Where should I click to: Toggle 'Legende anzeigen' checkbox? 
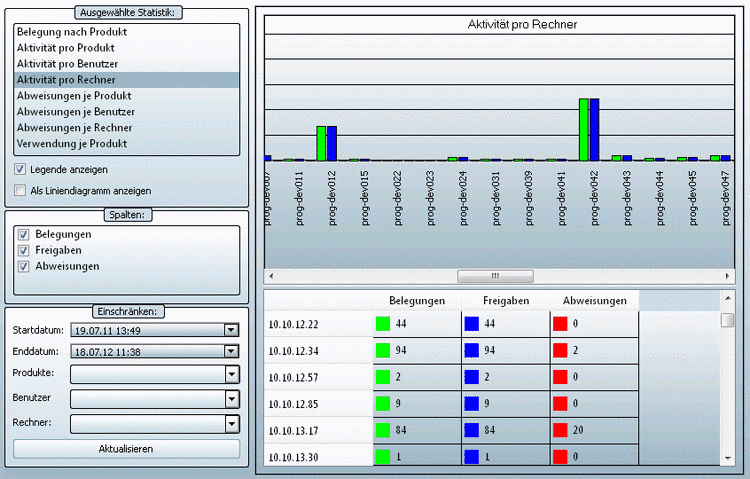pos(20,169)
